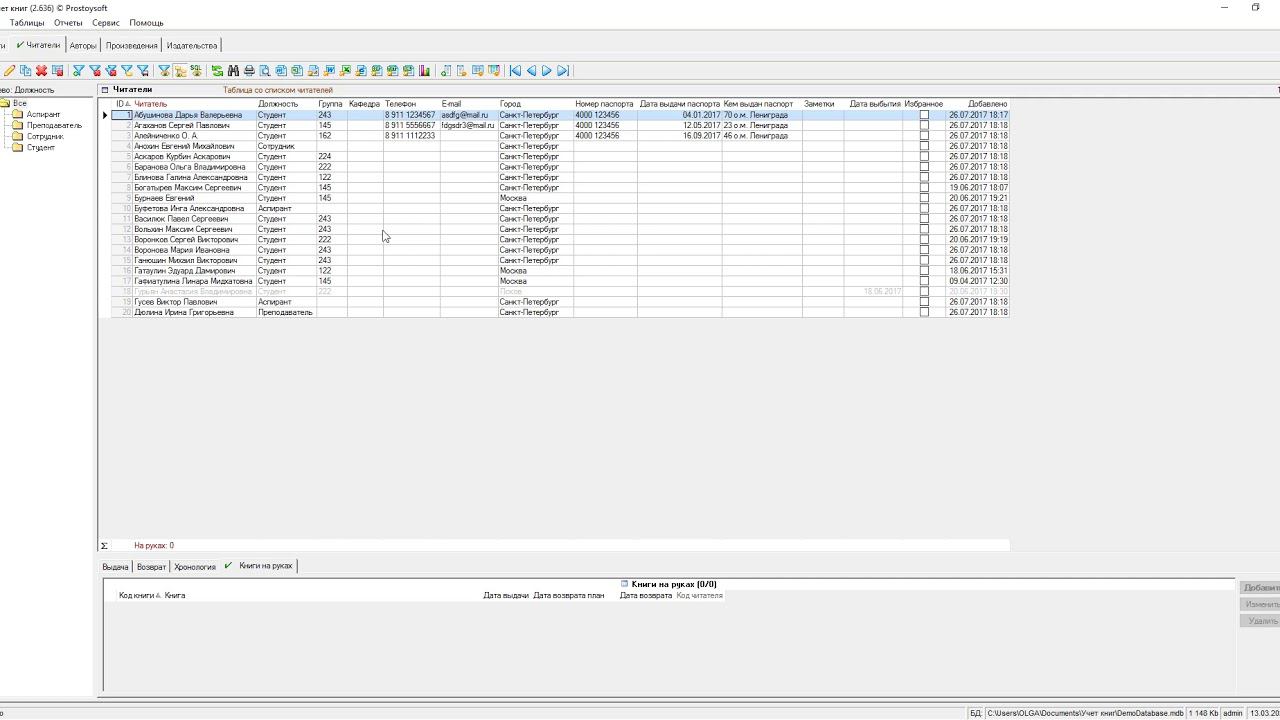Go to previous record arrow
1280x720 pixels.
click(x=531, y=71)
